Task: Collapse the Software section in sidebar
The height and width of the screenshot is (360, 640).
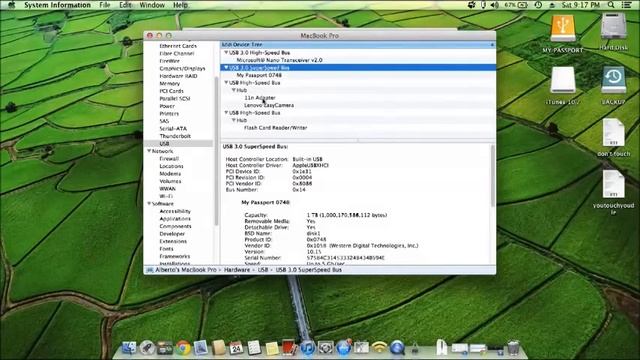Action: point(149,204)
